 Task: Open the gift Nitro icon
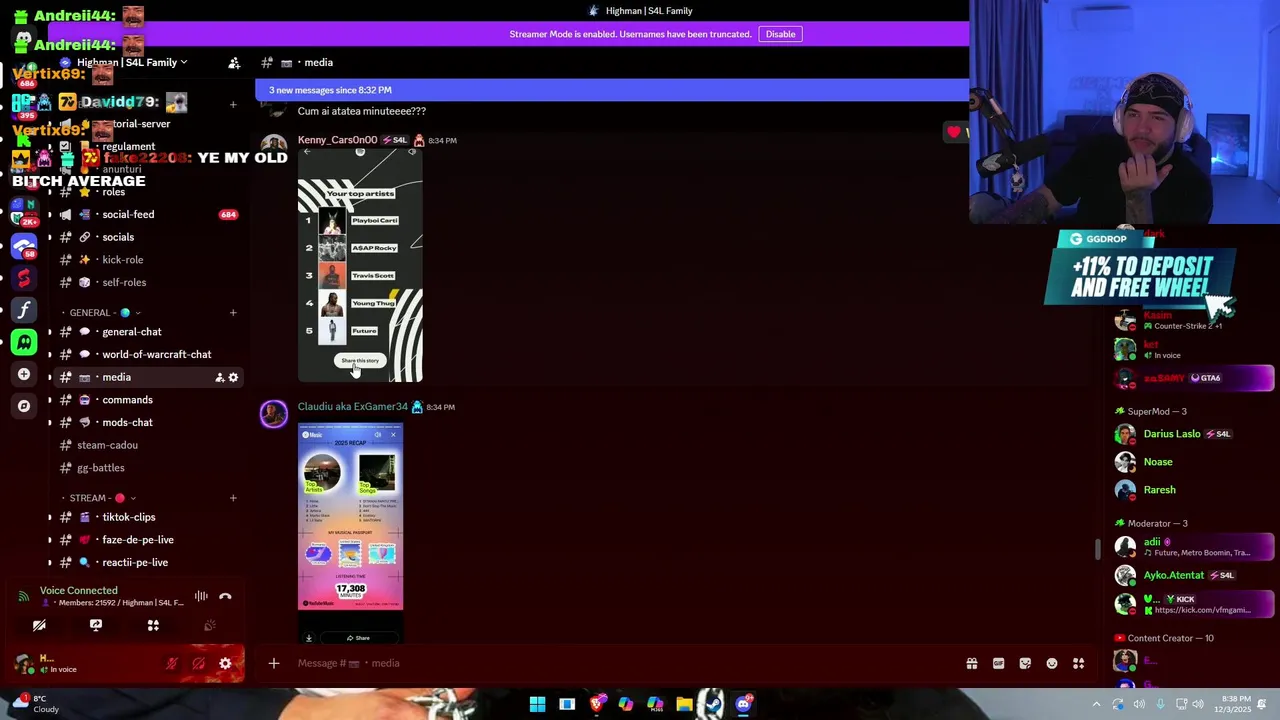pyautogui.click(x=971, y=663)
